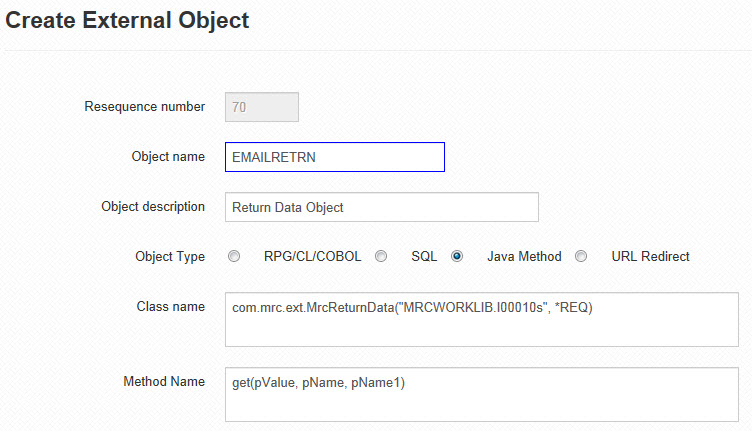The image size is (752, 431).
Task: Click the "RPG/CL/COBOL" option text
Action: pos(312,256)
